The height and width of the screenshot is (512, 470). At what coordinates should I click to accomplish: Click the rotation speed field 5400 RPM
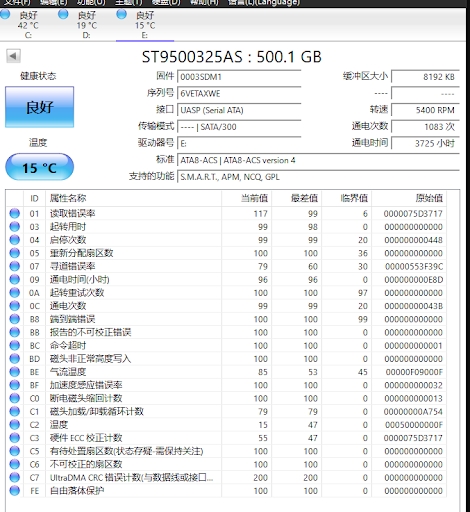coord(425,110)
